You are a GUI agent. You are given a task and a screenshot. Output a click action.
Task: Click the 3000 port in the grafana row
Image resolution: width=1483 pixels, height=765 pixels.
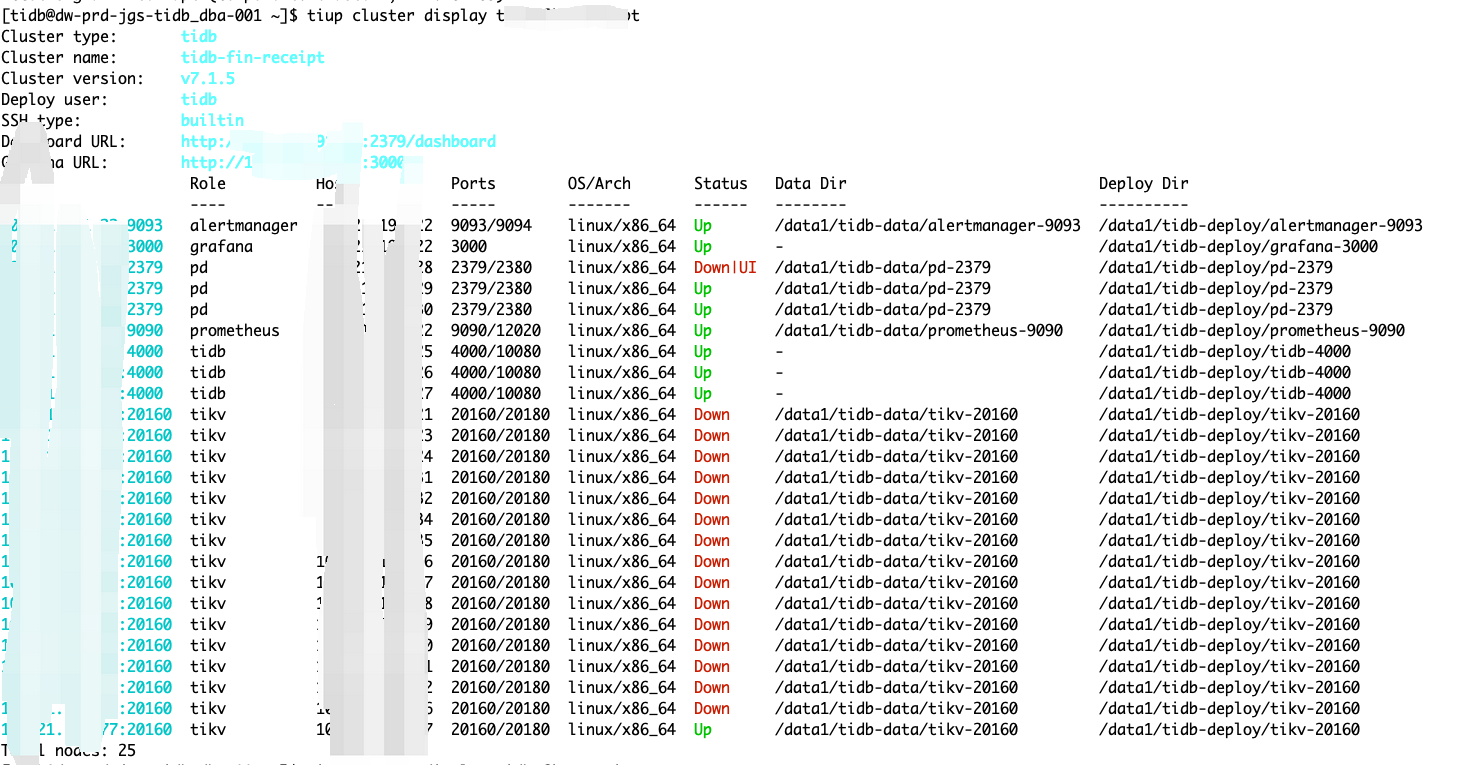coord(469,247)
